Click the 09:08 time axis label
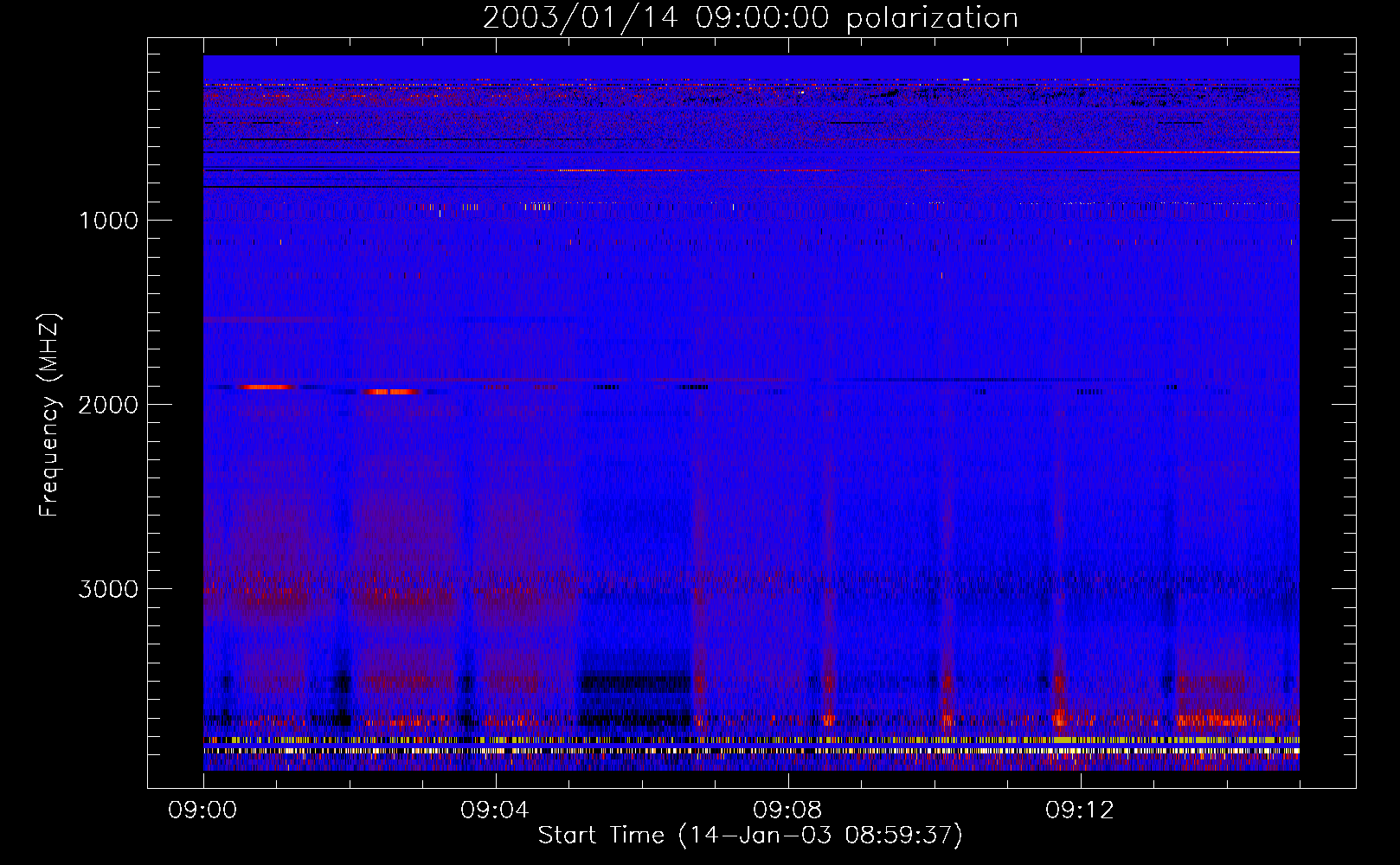1400x865 pixels. click(x=787, y=811)
